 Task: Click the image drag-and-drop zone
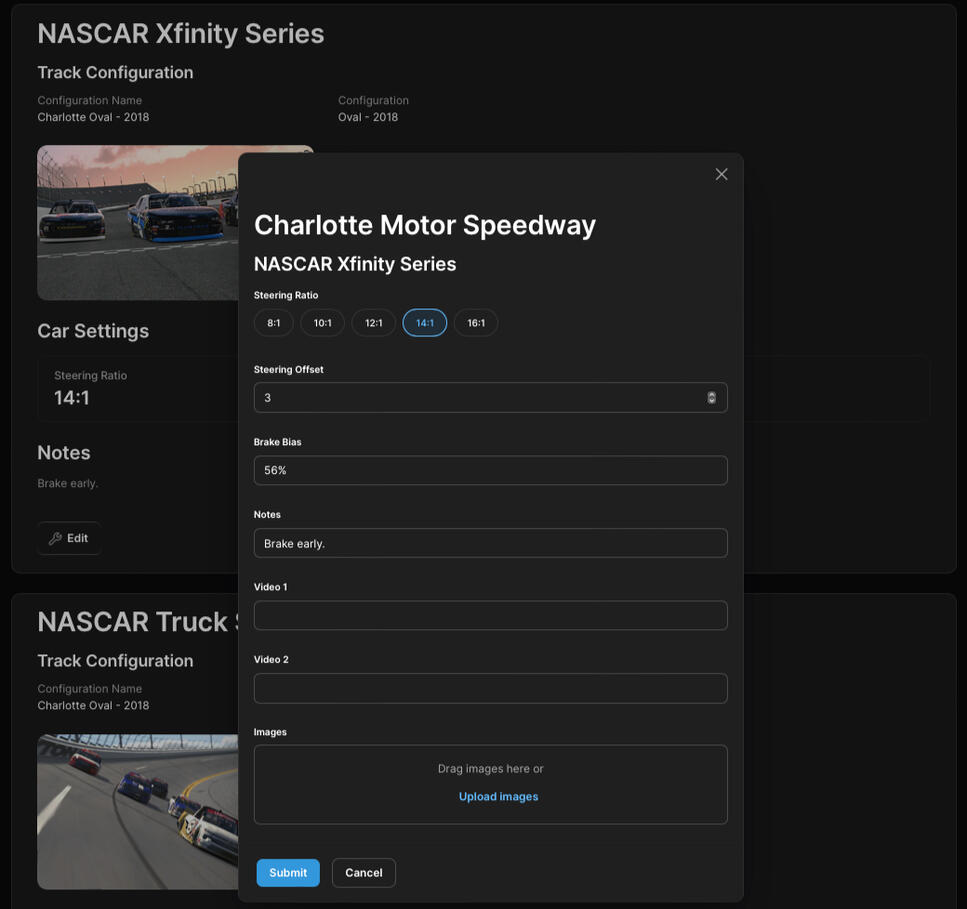pyautogui.click(x=490, y=784)
